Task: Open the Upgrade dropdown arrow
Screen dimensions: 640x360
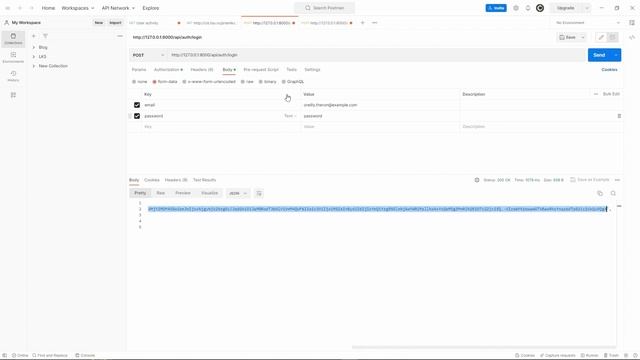Action: pos(587,8)
